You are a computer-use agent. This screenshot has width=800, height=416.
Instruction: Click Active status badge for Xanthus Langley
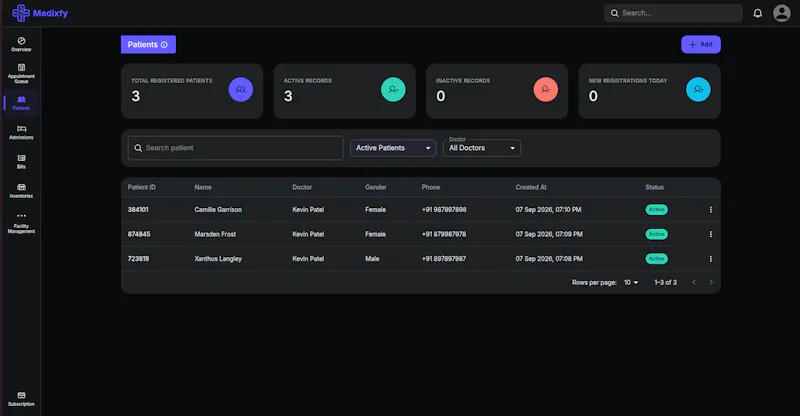(656, 259)
